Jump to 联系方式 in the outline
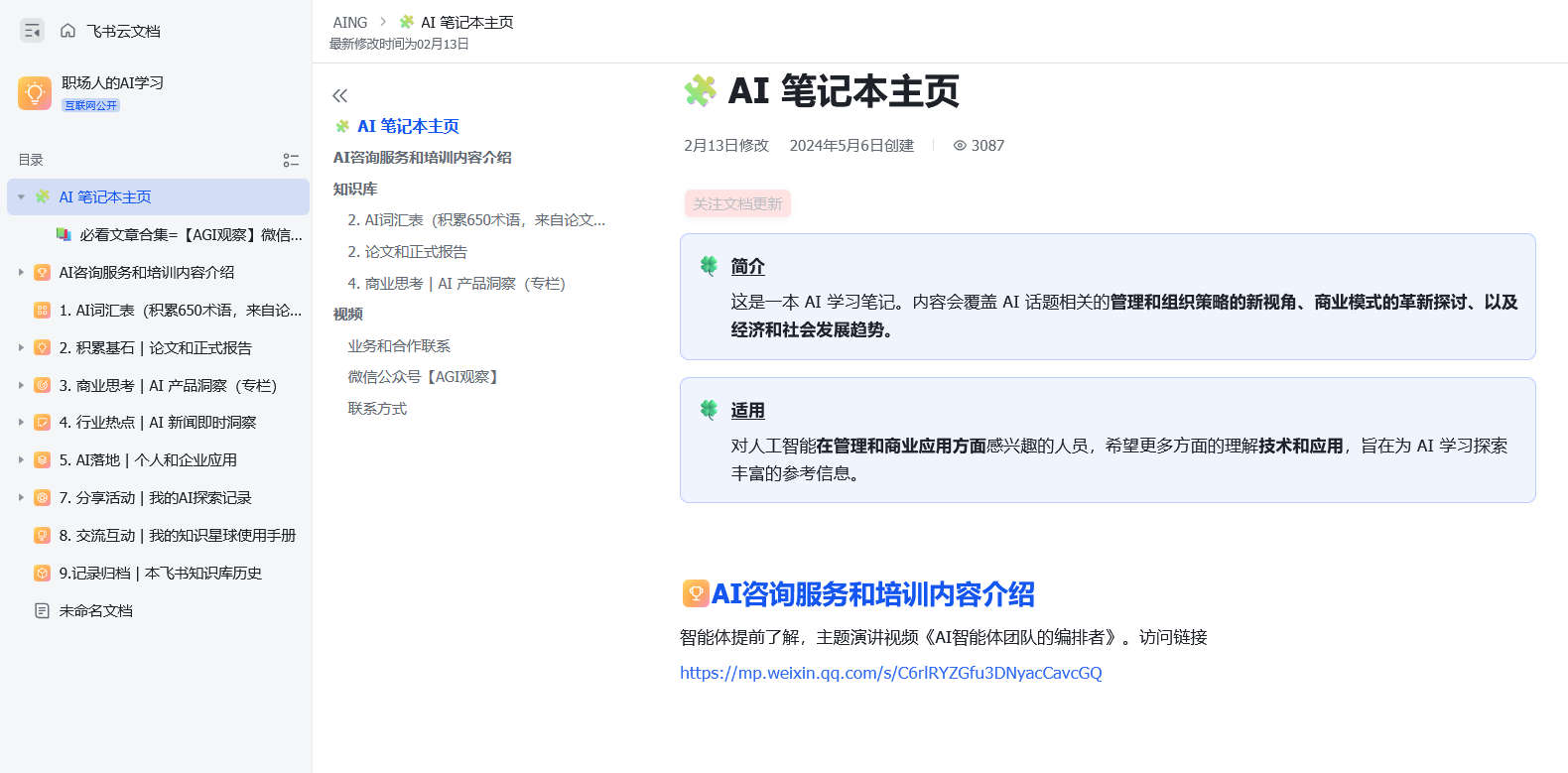Image resolution: width=1568 pixels, height=773 pixels. 377,408
